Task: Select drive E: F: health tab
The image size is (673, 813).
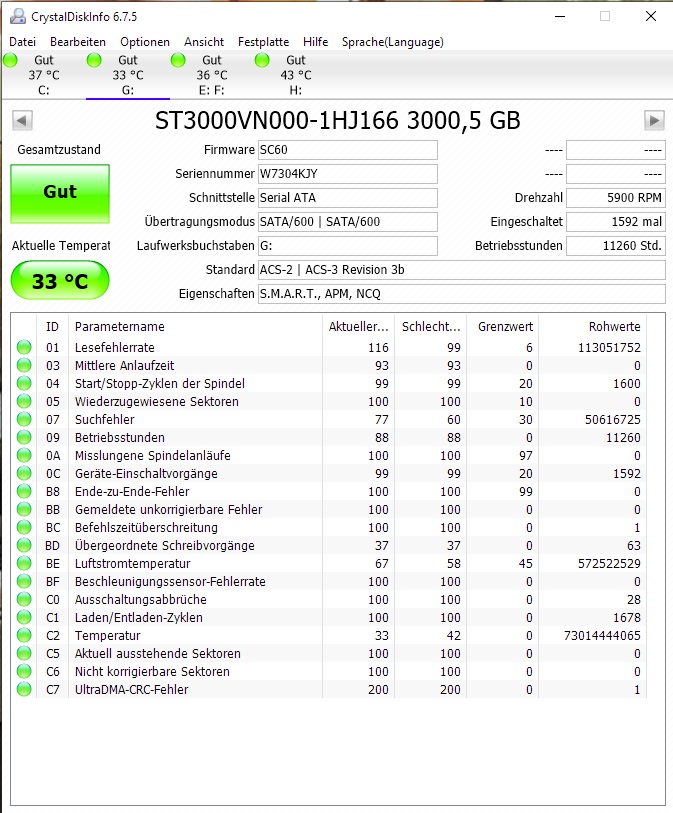Action: coord(212,75)
